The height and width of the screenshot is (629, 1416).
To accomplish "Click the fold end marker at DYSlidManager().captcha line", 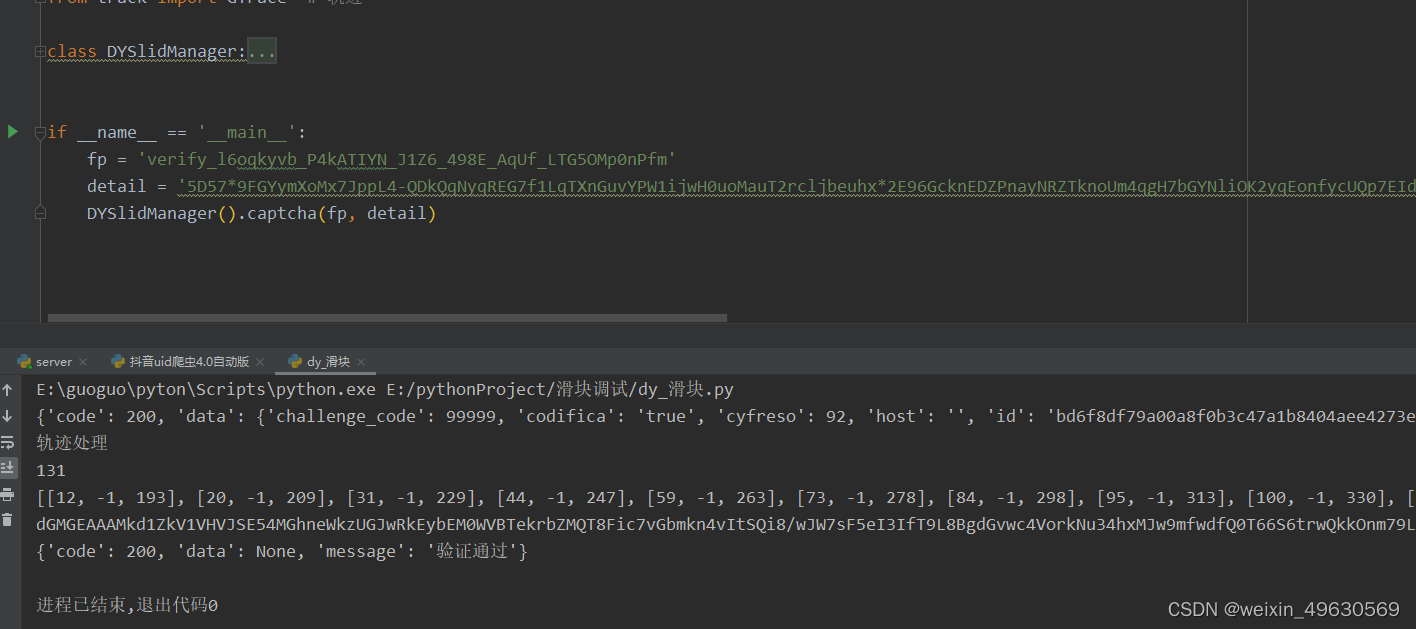I will (40, 213).
